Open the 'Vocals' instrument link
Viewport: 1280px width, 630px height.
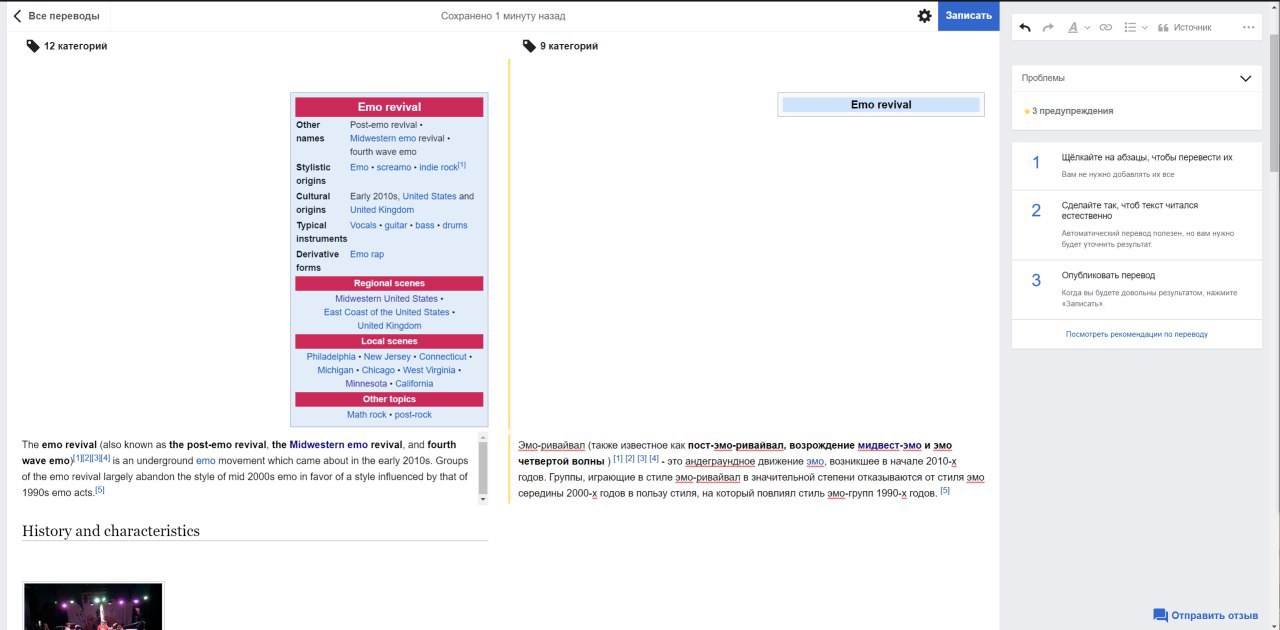(x=363, y=225)
